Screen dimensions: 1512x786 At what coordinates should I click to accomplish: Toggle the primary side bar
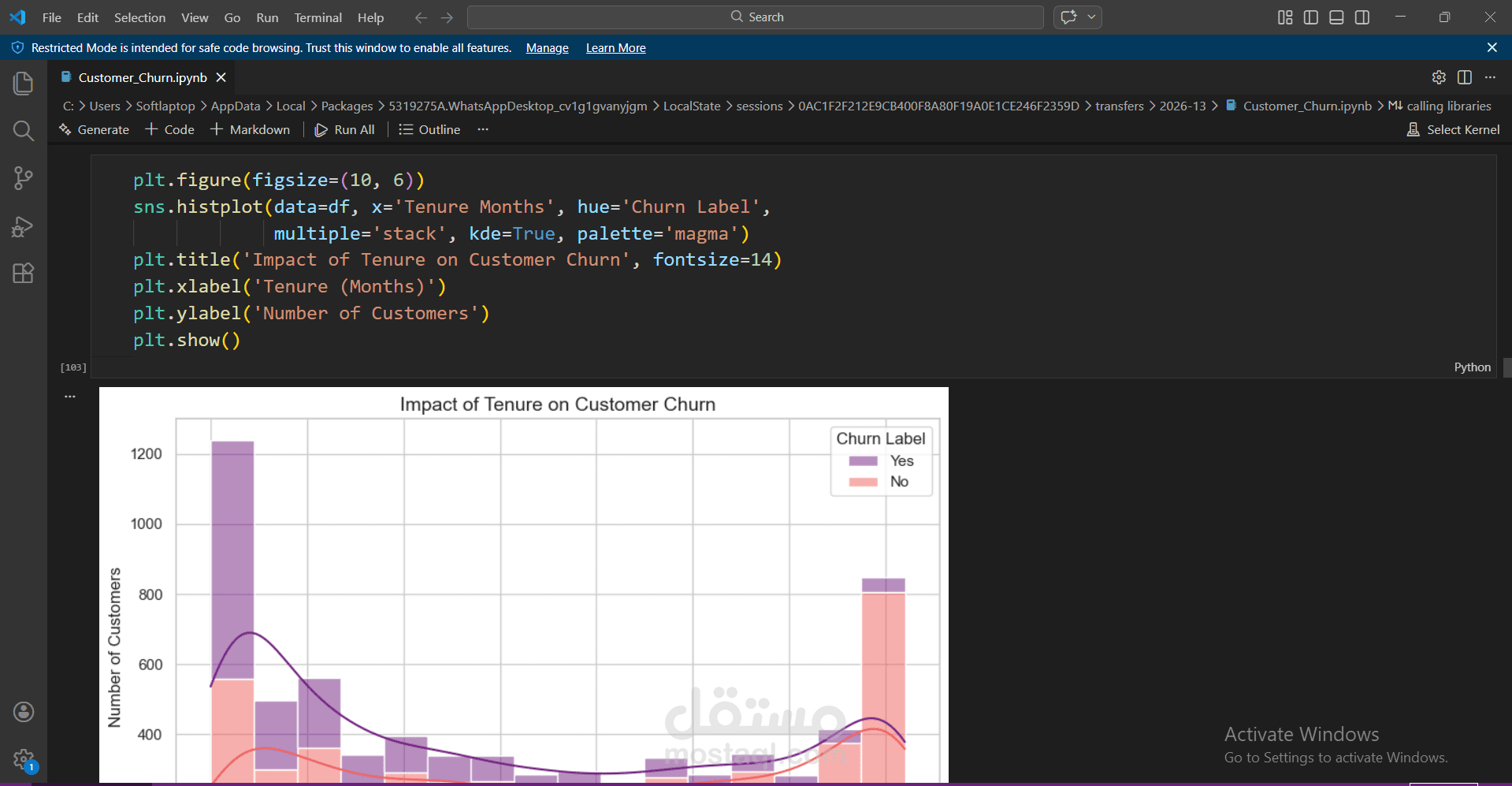coord(1311,17)
